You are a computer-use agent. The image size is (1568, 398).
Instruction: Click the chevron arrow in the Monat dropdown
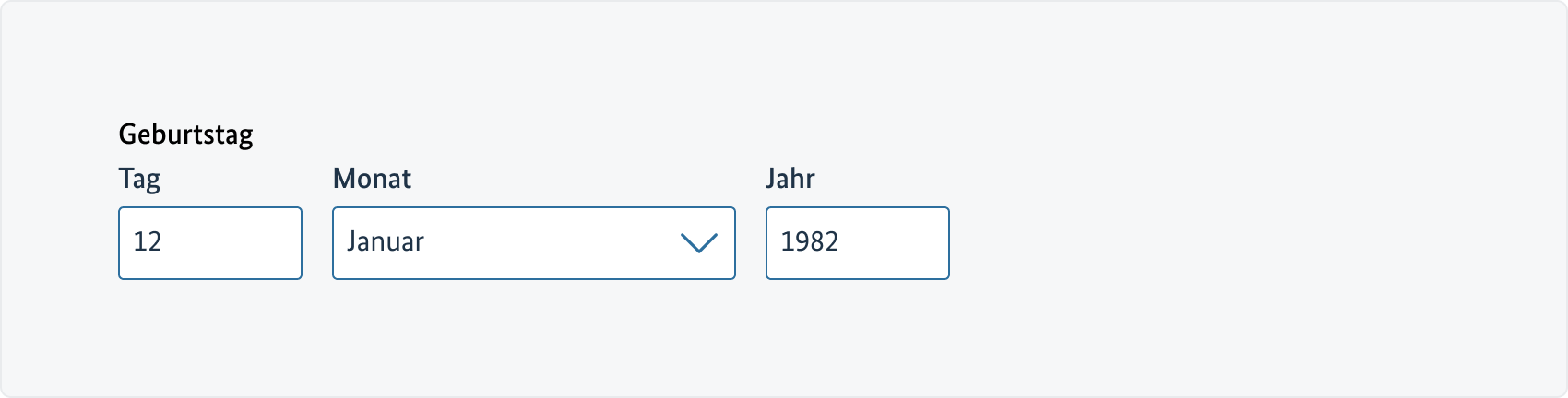tap(698, 243)
